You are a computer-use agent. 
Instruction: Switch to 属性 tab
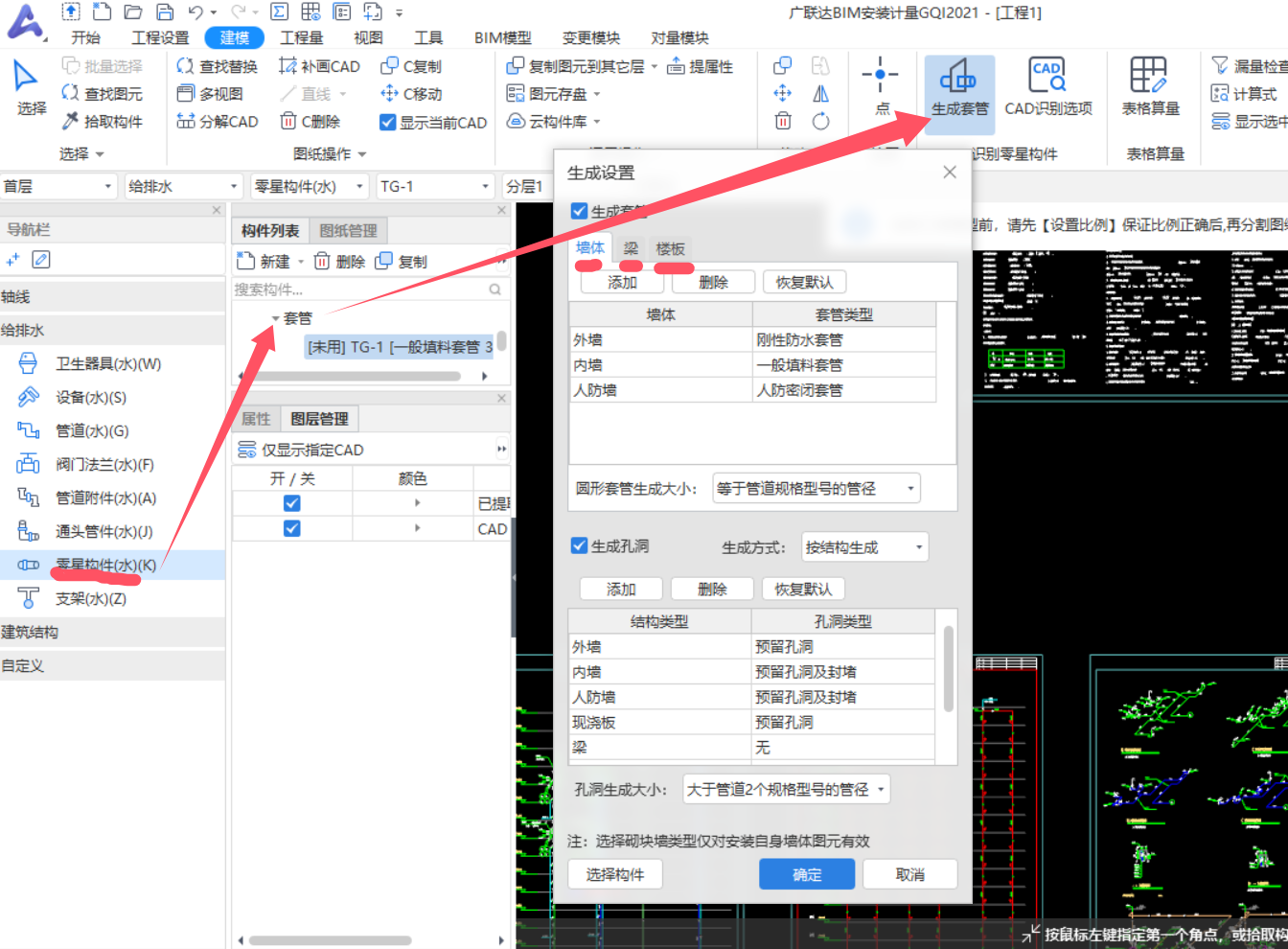(x=256, y=419)
